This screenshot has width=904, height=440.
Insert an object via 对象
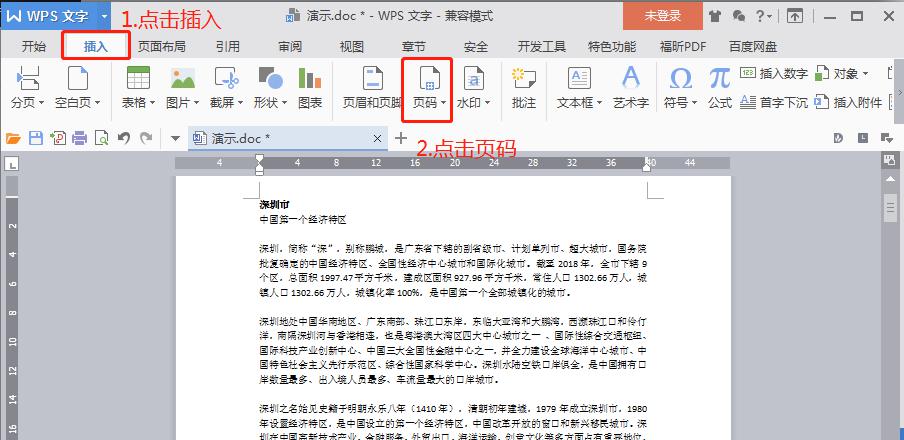point(842,74)
